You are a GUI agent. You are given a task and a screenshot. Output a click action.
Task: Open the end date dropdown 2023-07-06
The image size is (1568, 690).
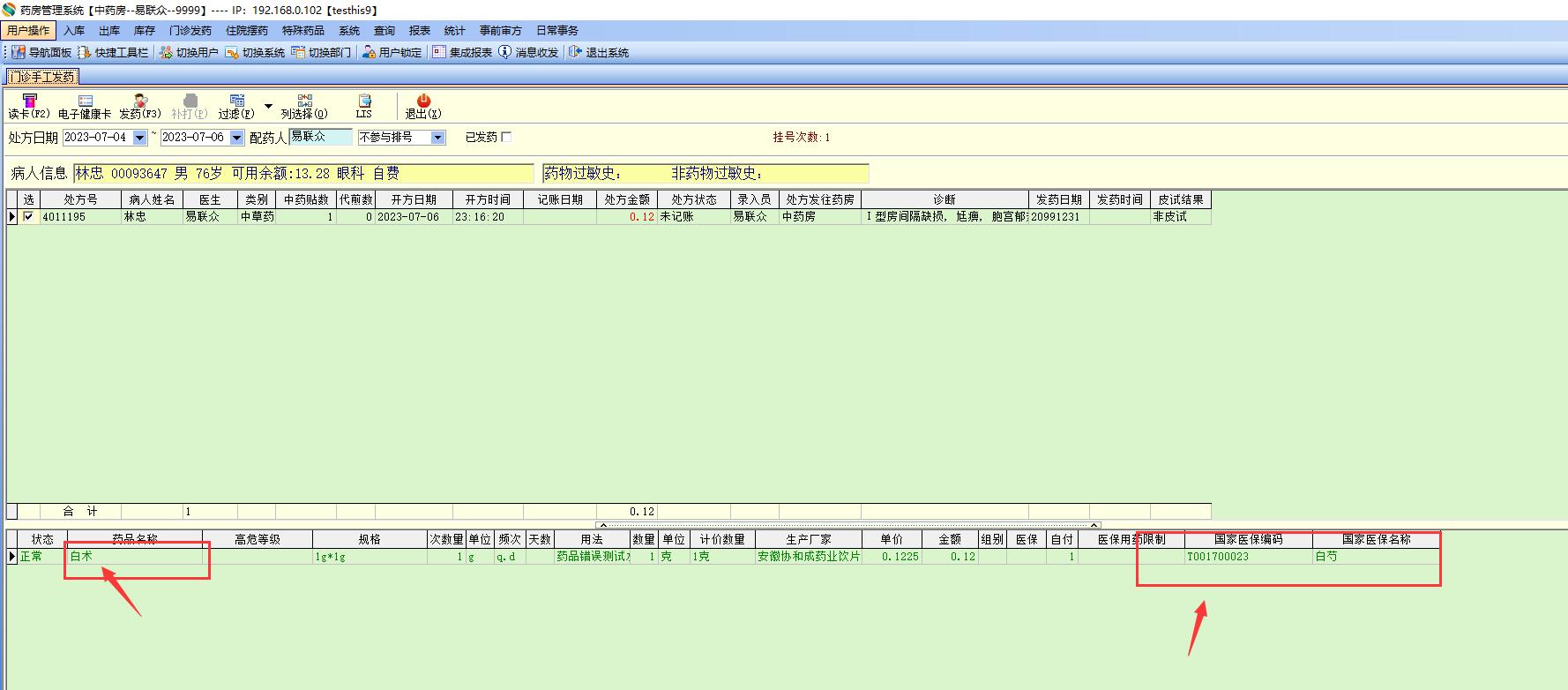[236, 138]
